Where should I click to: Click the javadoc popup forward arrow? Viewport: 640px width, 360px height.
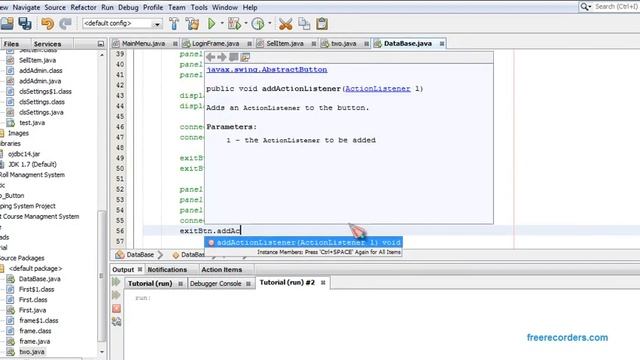click(x=222, y=57)
